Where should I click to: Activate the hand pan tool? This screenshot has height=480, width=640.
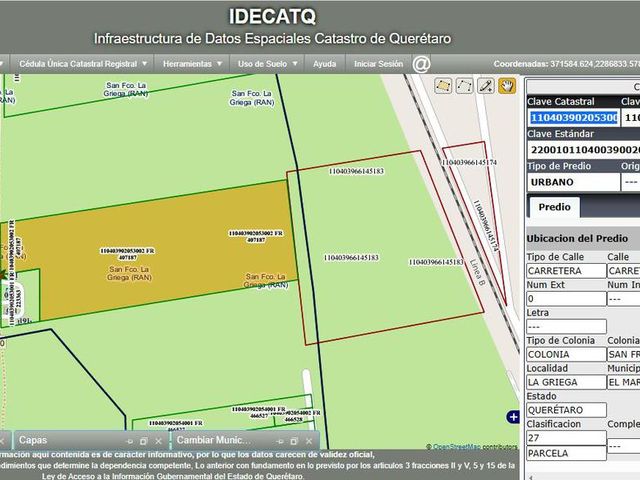pyautogui.click(x=507, y=86)
